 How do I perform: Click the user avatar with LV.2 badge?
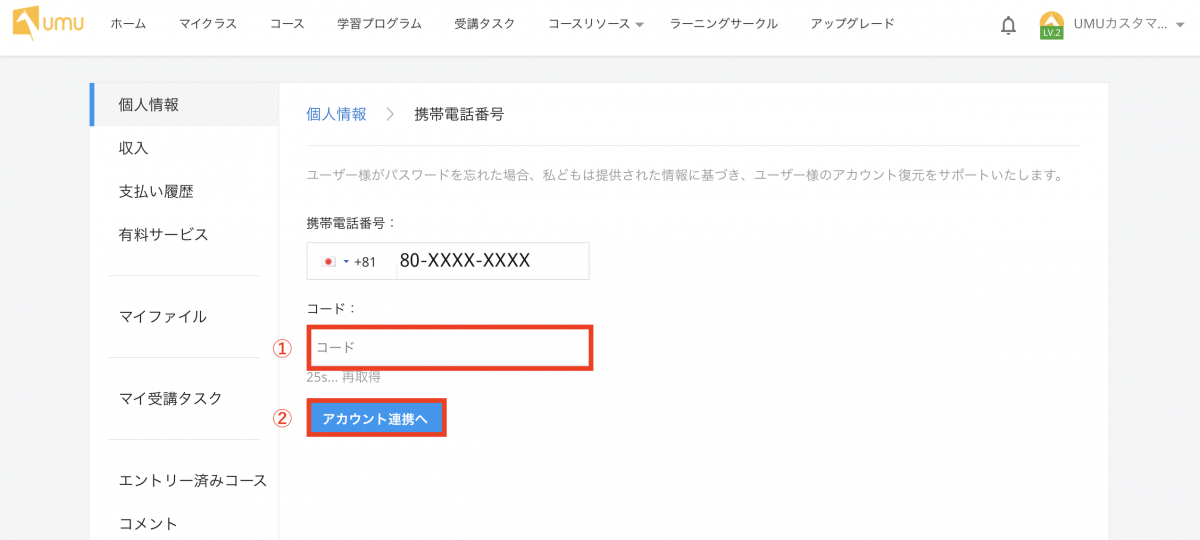1051,25
